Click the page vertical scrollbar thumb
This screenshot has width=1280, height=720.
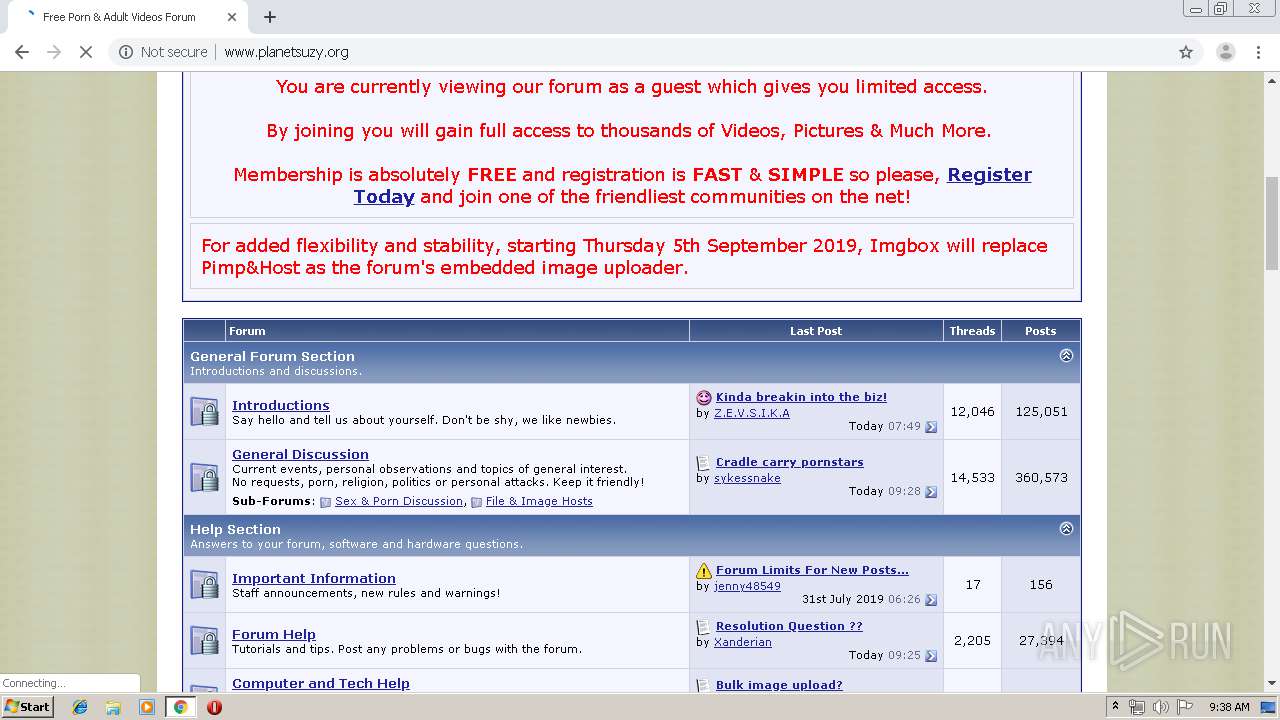tap(1271, 223)
